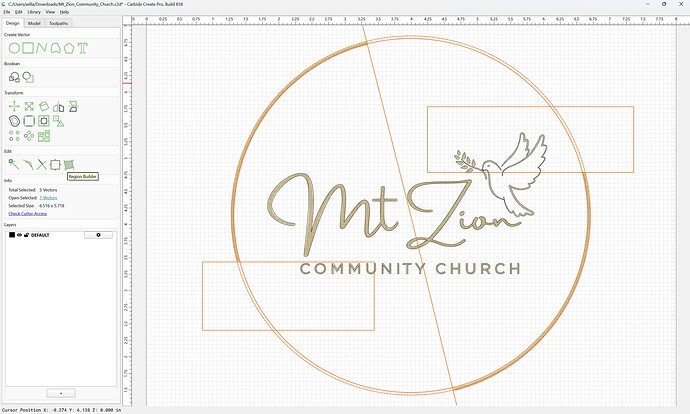690x414 pixels.
Task: Click the Mirror horizontal transform icon
Action: (59, 106)
